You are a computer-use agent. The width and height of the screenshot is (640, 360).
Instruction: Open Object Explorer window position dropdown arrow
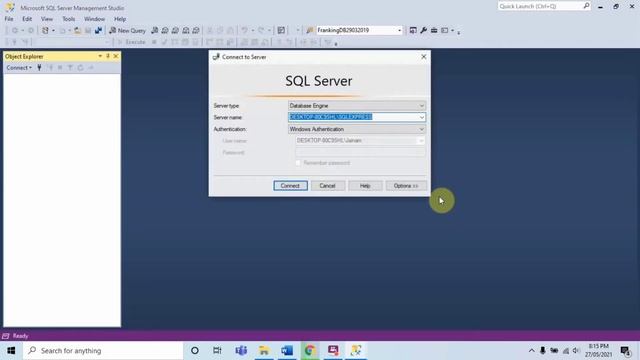click(100, 56)
